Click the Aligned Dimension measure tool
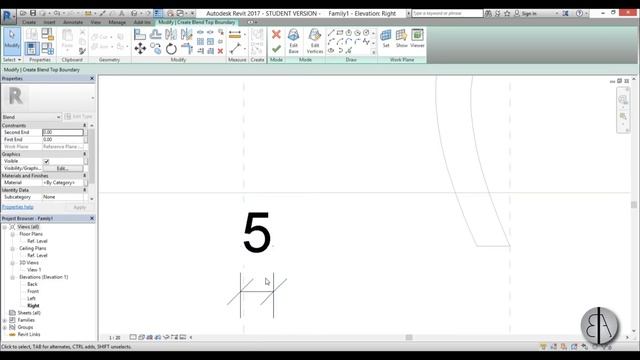640x360 pixels. coord(235,35)
